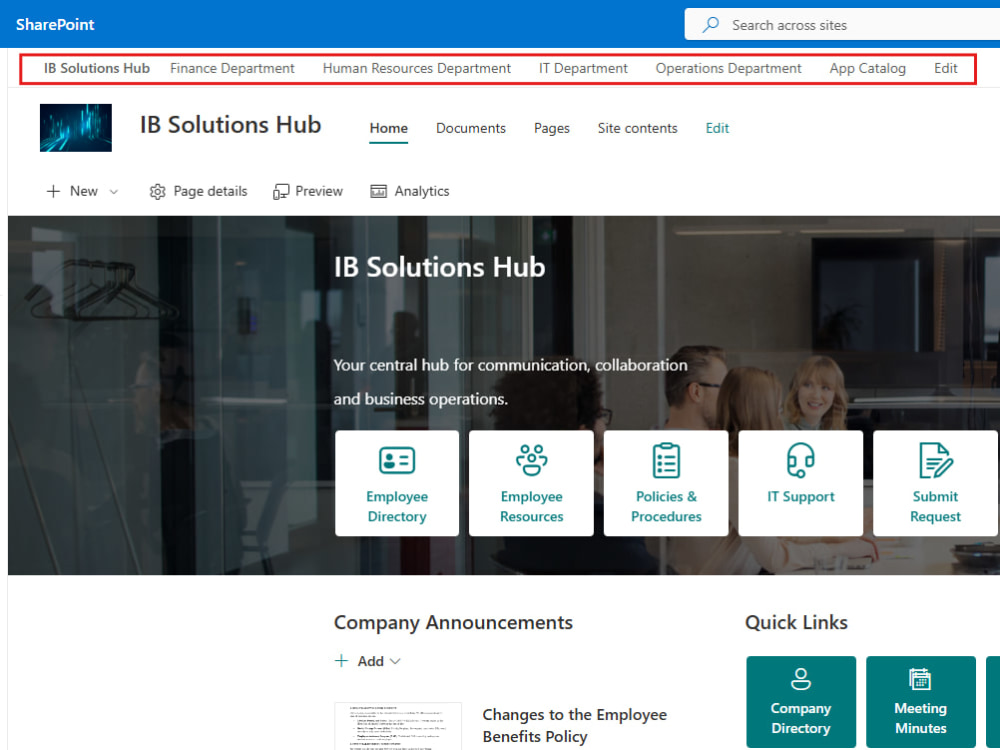The width and height of the screenshot is (1000, 750).
Task: Click Edit in site navigation
Action: coord(717,128)
